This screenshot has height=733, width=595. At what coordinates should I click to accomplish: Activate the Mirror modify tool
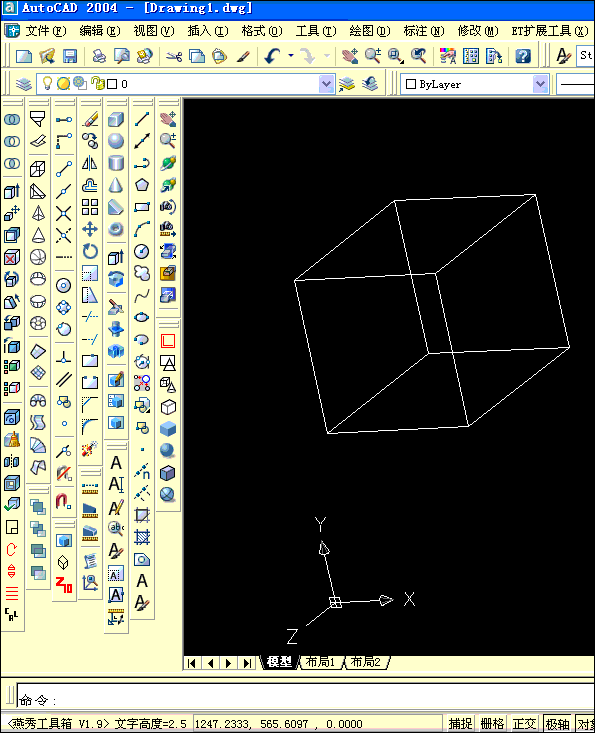coord(90,163)
